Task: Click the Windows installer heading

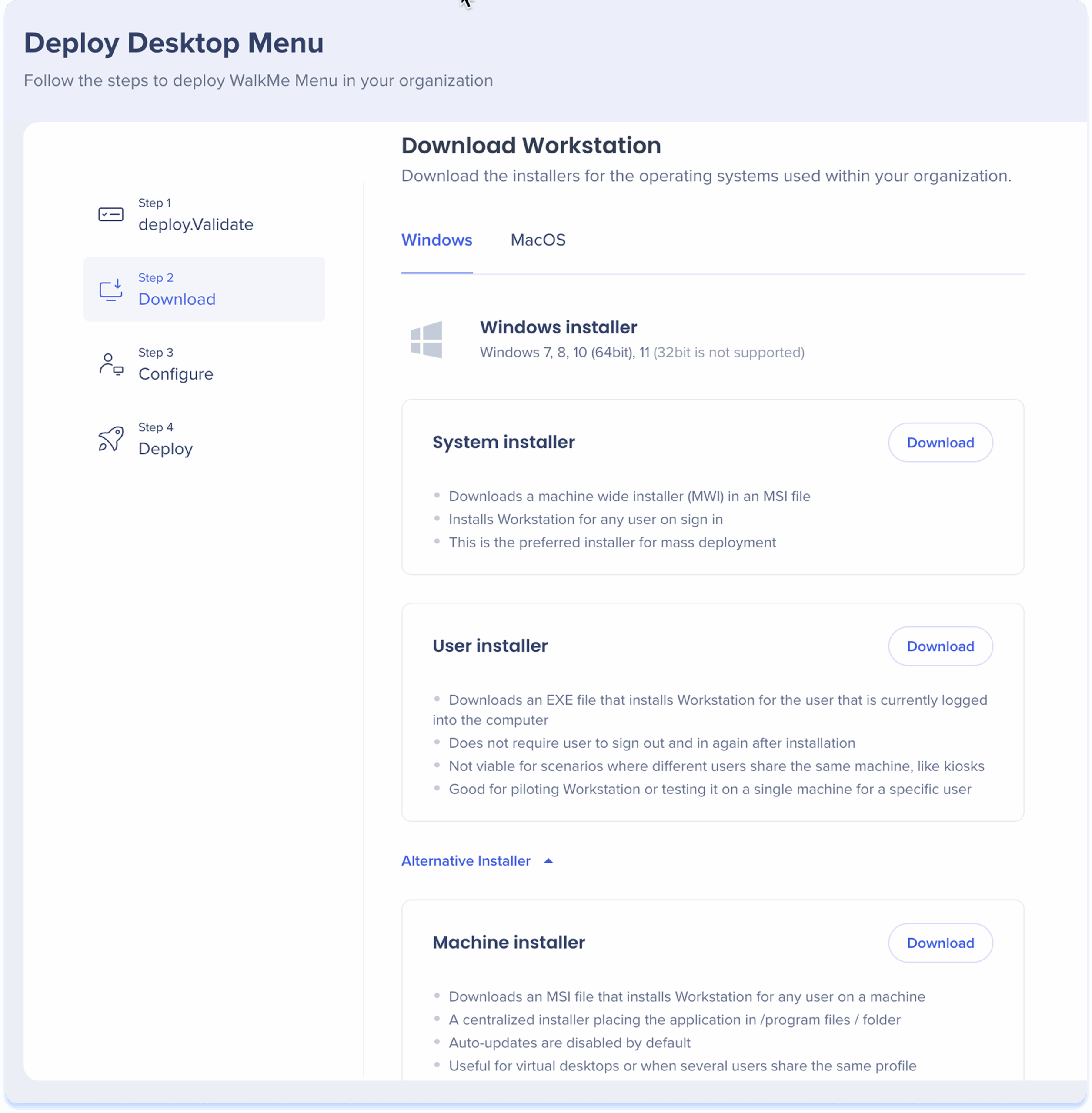Action: [558, 327]
